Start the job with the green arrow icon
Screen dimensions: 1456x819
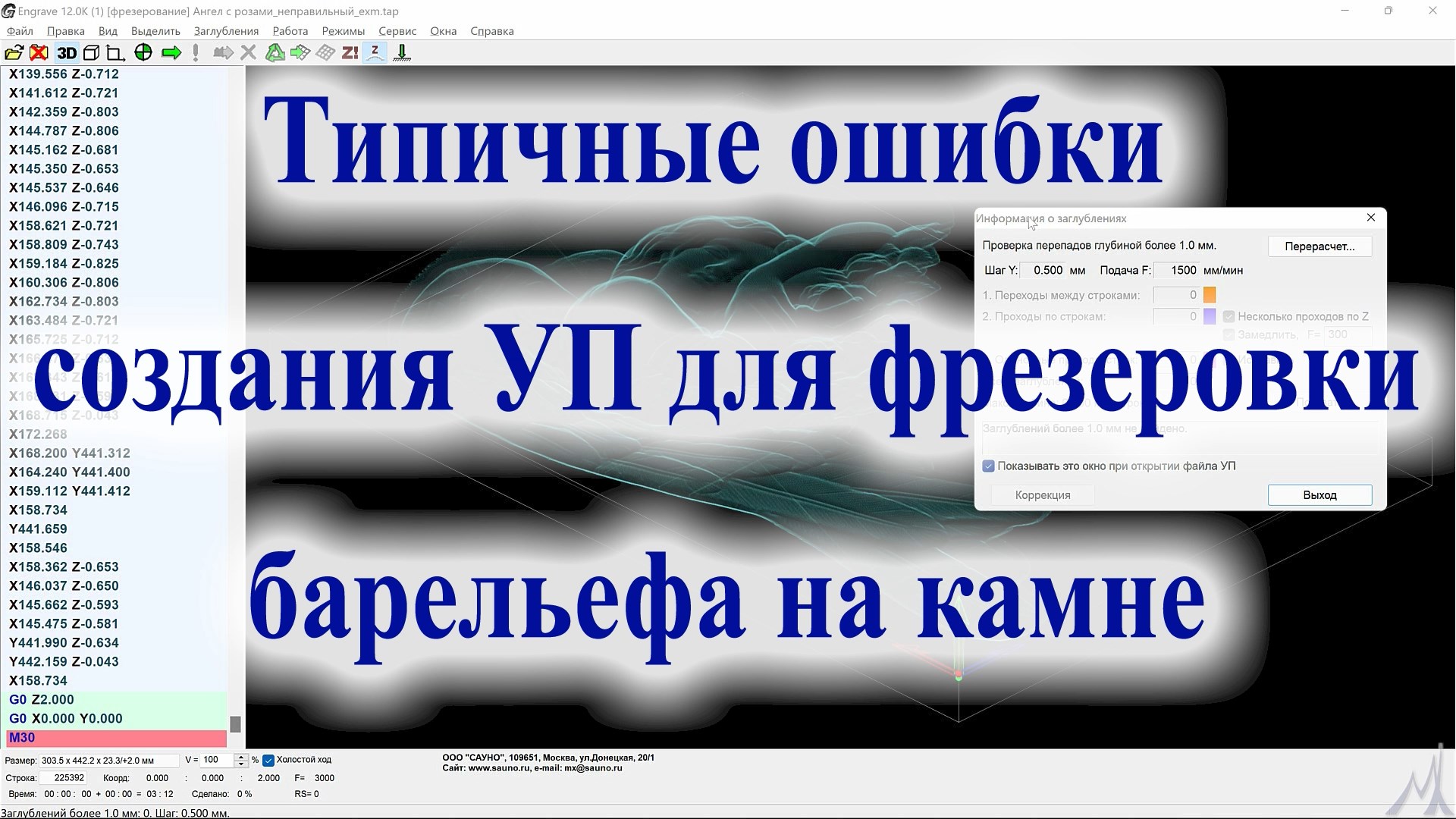[171, 52]
